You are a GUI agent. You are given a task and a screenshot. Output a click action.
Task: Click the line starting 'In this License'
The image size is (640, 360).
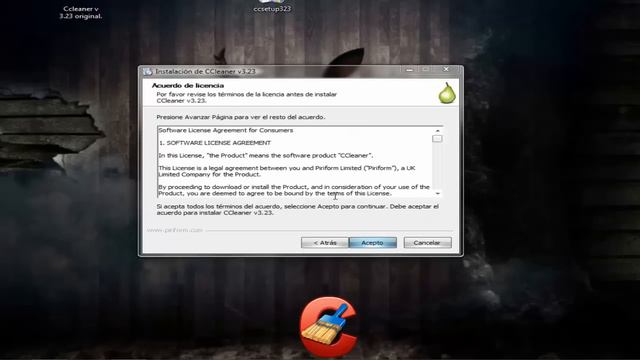[266, 156]
